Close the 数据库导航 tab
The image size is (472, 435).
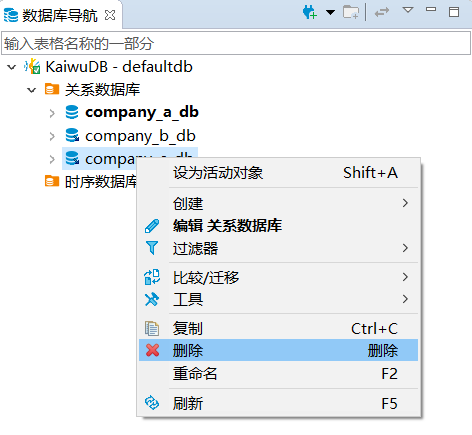tap(110, 15)
